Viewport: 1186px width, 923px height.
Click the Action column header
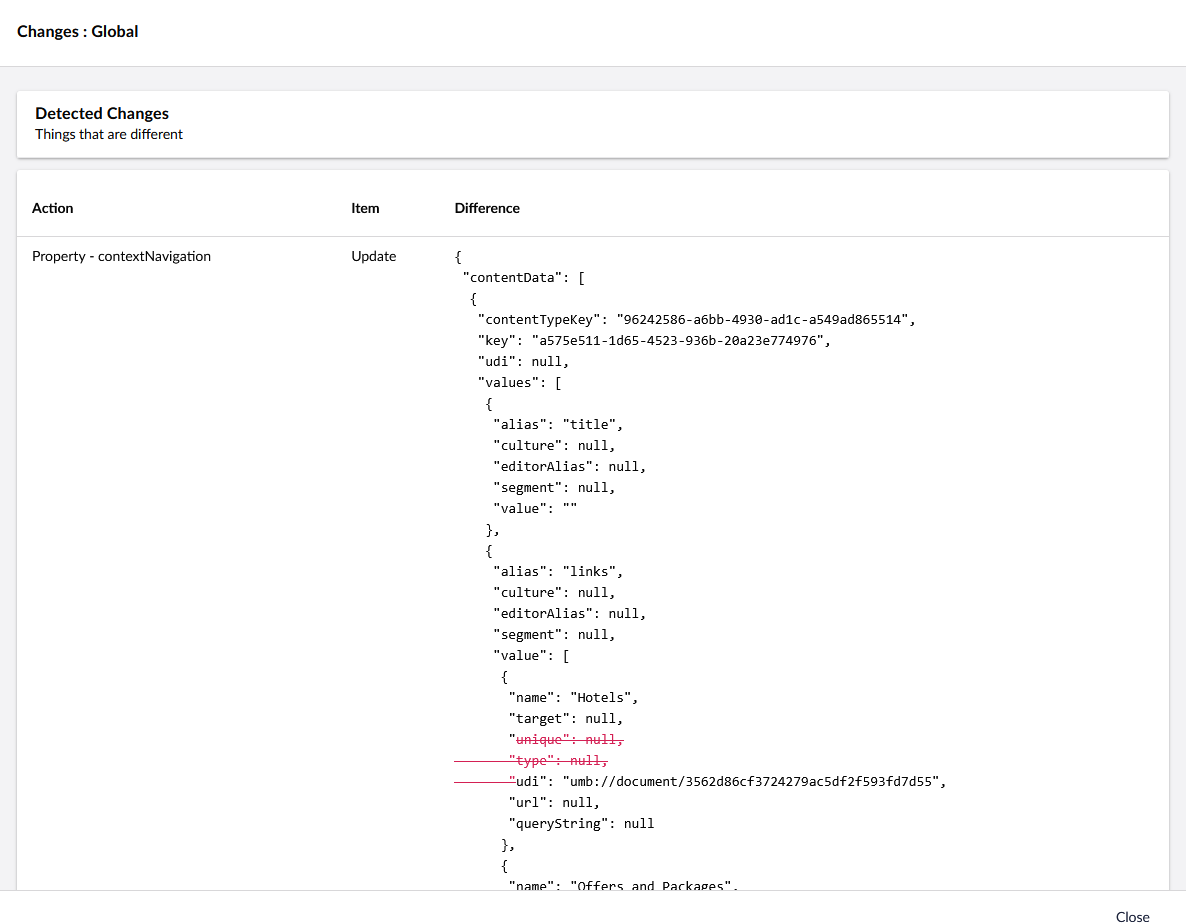point(53,208)
